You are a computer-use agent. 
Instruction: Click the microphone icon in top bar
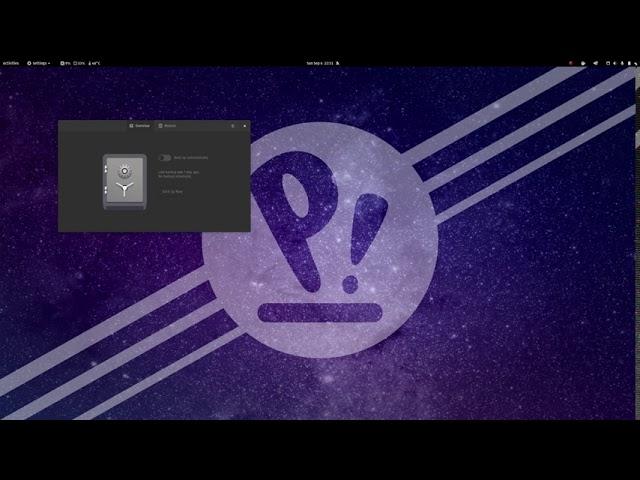tap(622, 63)
